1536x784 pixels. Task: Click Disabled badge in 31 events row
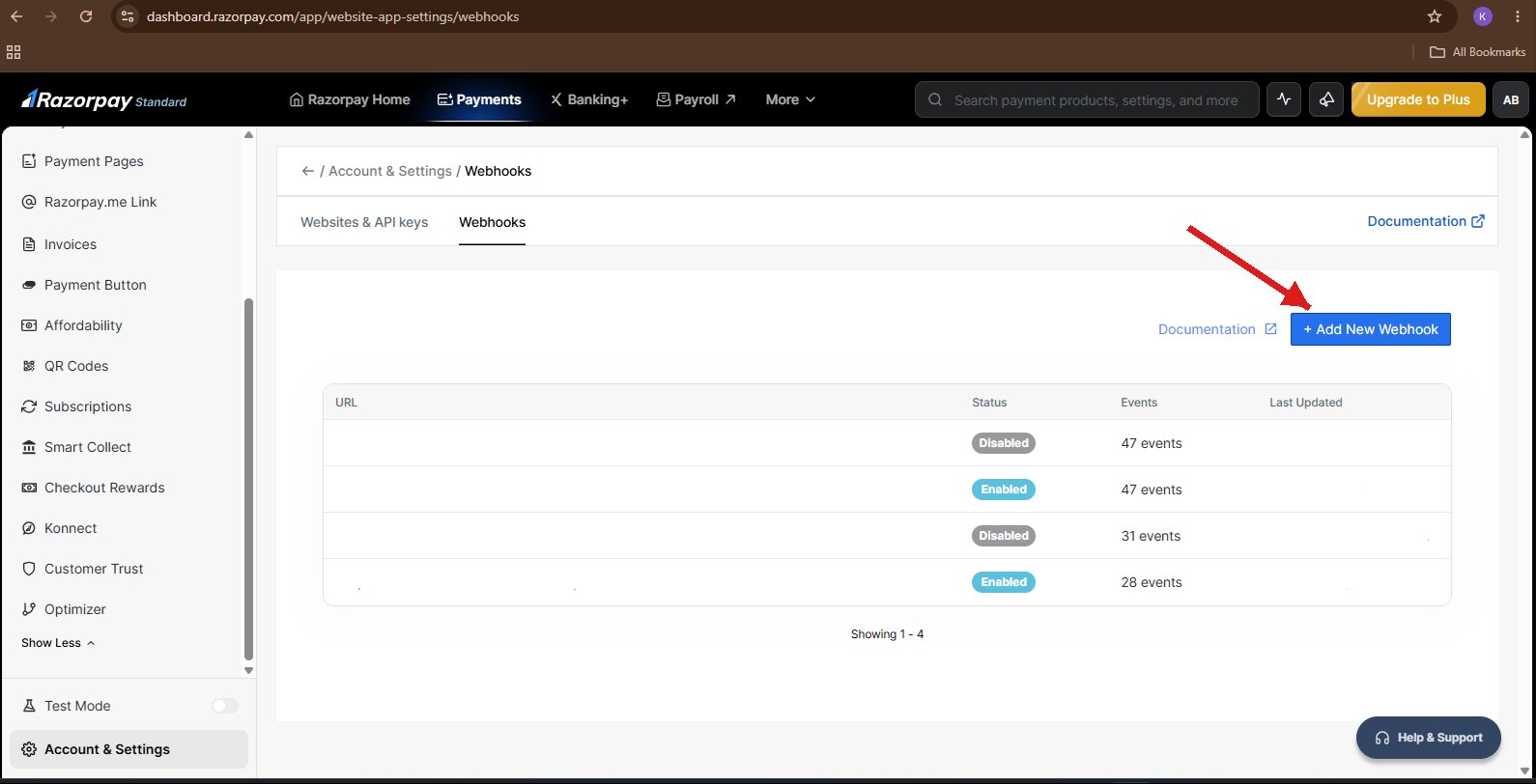coord(1004,536)
